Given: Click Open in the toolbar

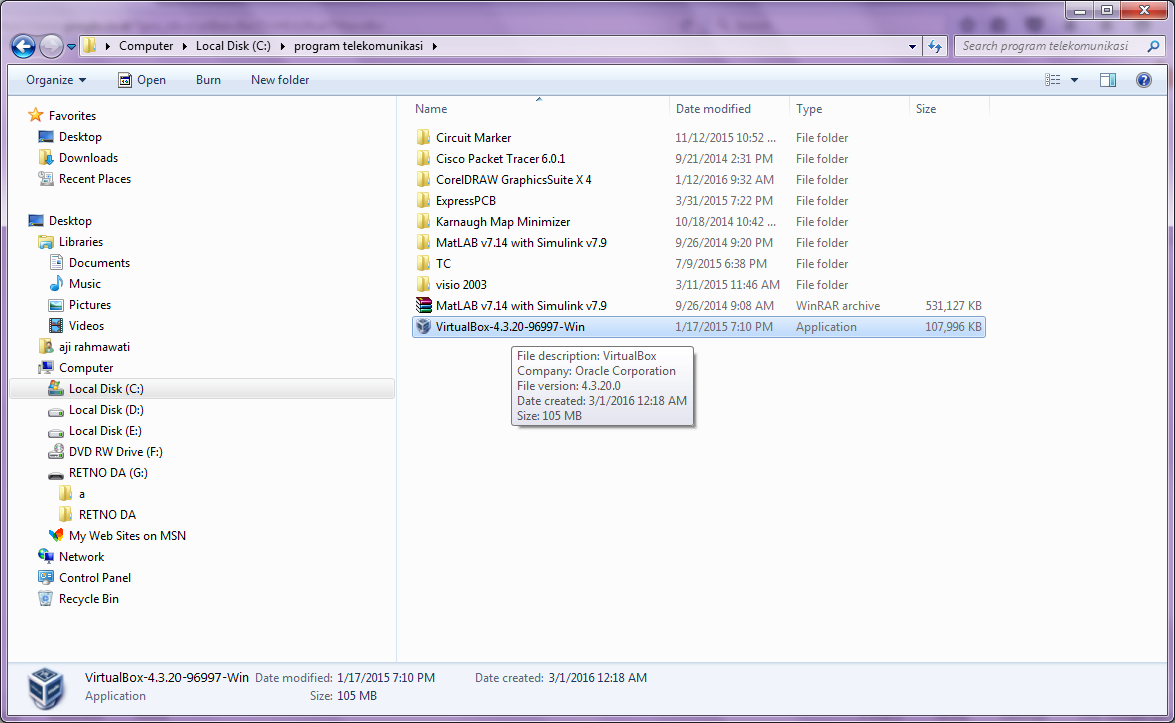Looking at the screenshot, I should [x=142, y=79].
